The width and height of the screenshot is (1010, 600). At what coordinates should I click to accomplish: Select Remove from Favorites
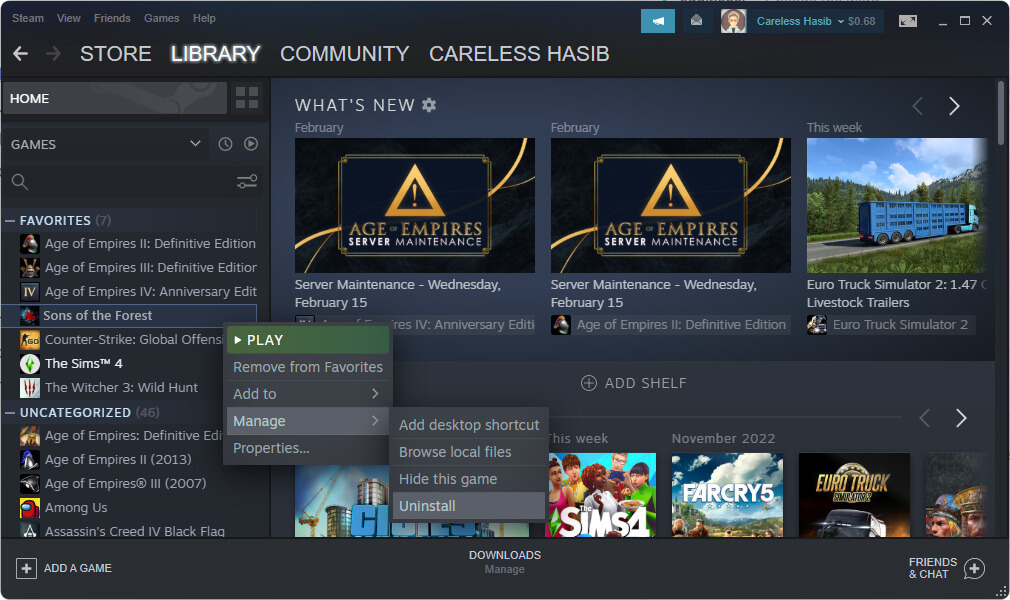coord(308,367)
